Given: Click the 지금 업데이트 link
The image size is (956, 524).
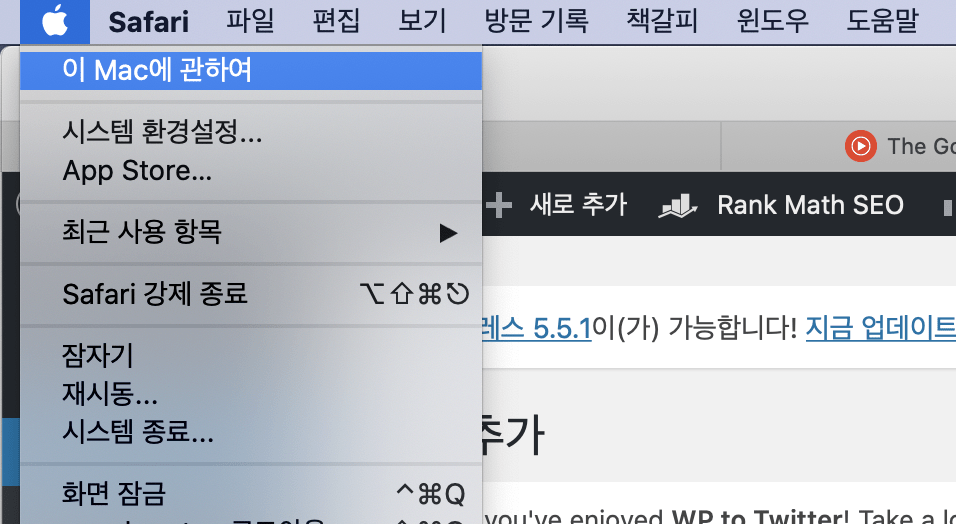Looking at the screenshot, I should click(x=880, y=328).
